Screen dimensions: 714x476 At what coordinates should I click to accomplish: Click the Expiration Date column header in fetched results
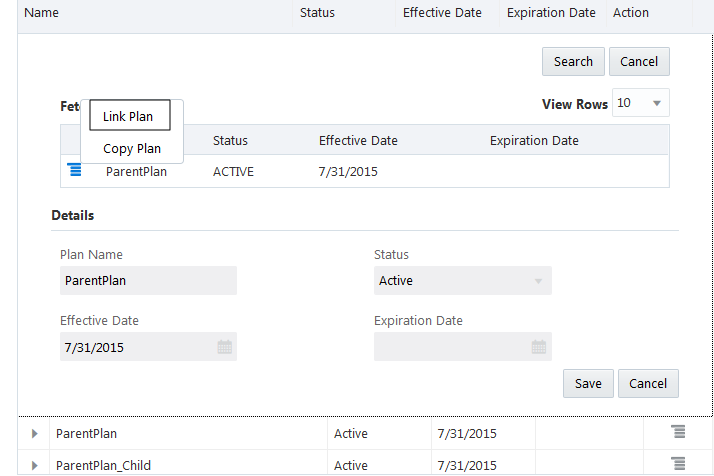click(x=534, y=141)
